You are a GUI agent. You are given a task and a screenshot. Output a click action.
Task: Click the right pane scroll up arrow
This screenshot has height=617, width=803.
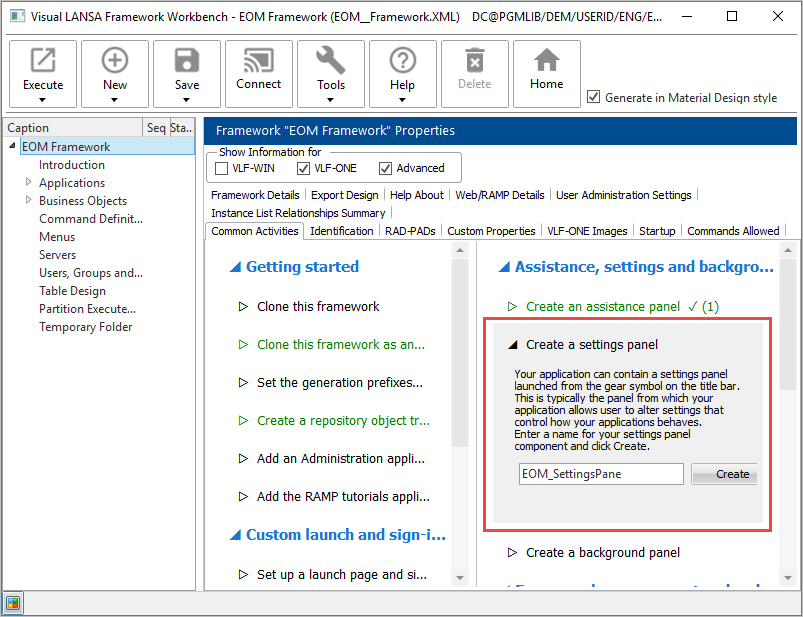[x=788, y=250]
